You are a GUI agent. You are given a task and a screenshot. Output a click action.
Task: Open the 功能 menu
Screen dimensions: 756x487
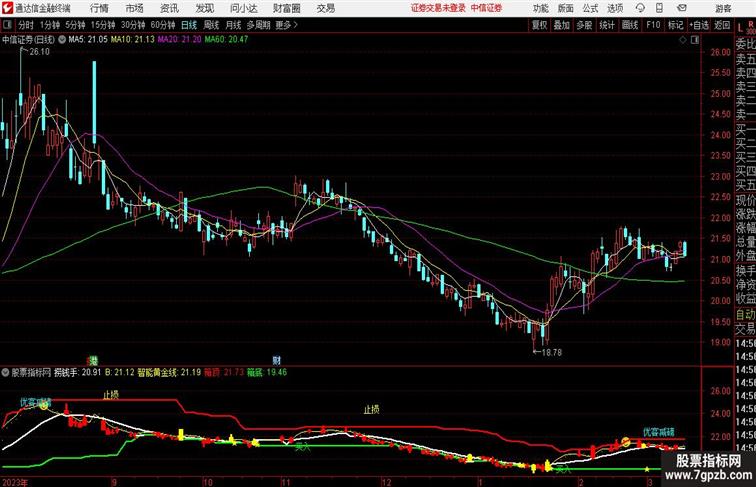(540, 8)
